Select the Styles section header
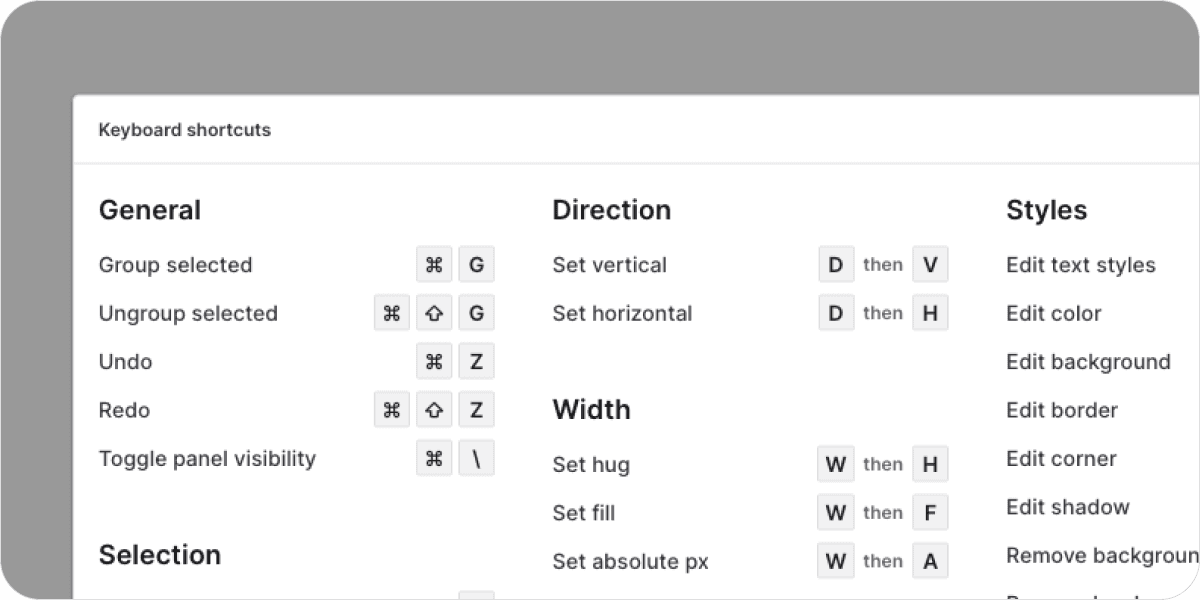 coord(1046,210)
